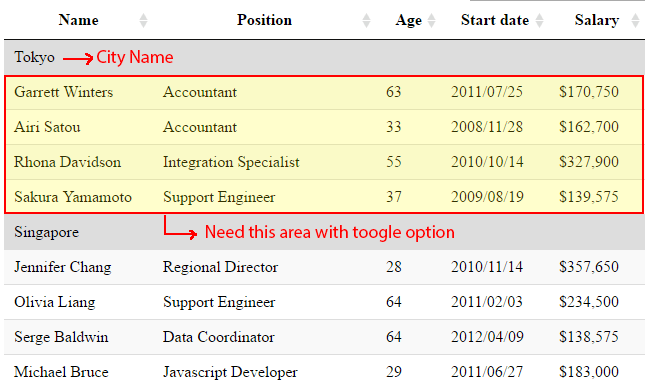The height and width of the screenshot is (388, 648).
Task: Collapse the Tokyo group row
Action: [324, 57]
